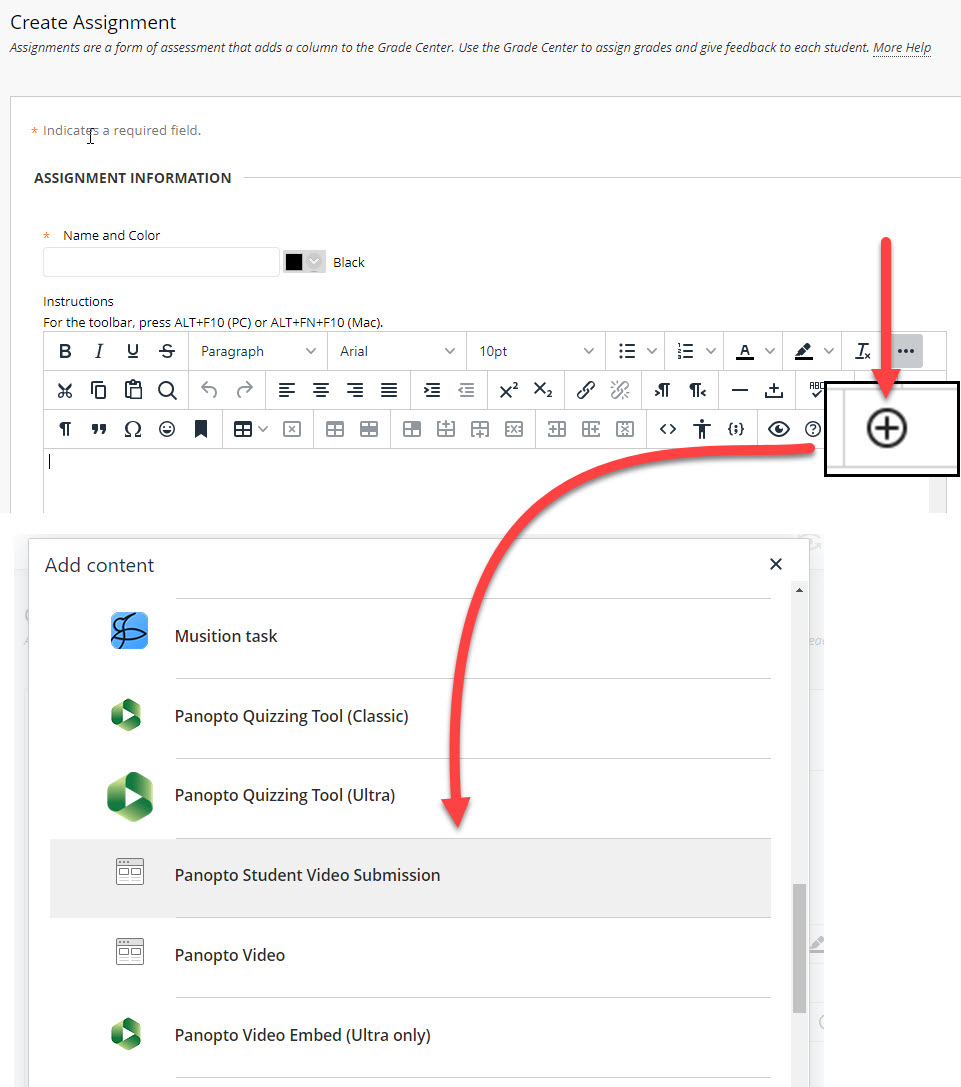Open editor help (question mark)
This screenshot has width=961, height=1087.
click(x=813, y=429)
